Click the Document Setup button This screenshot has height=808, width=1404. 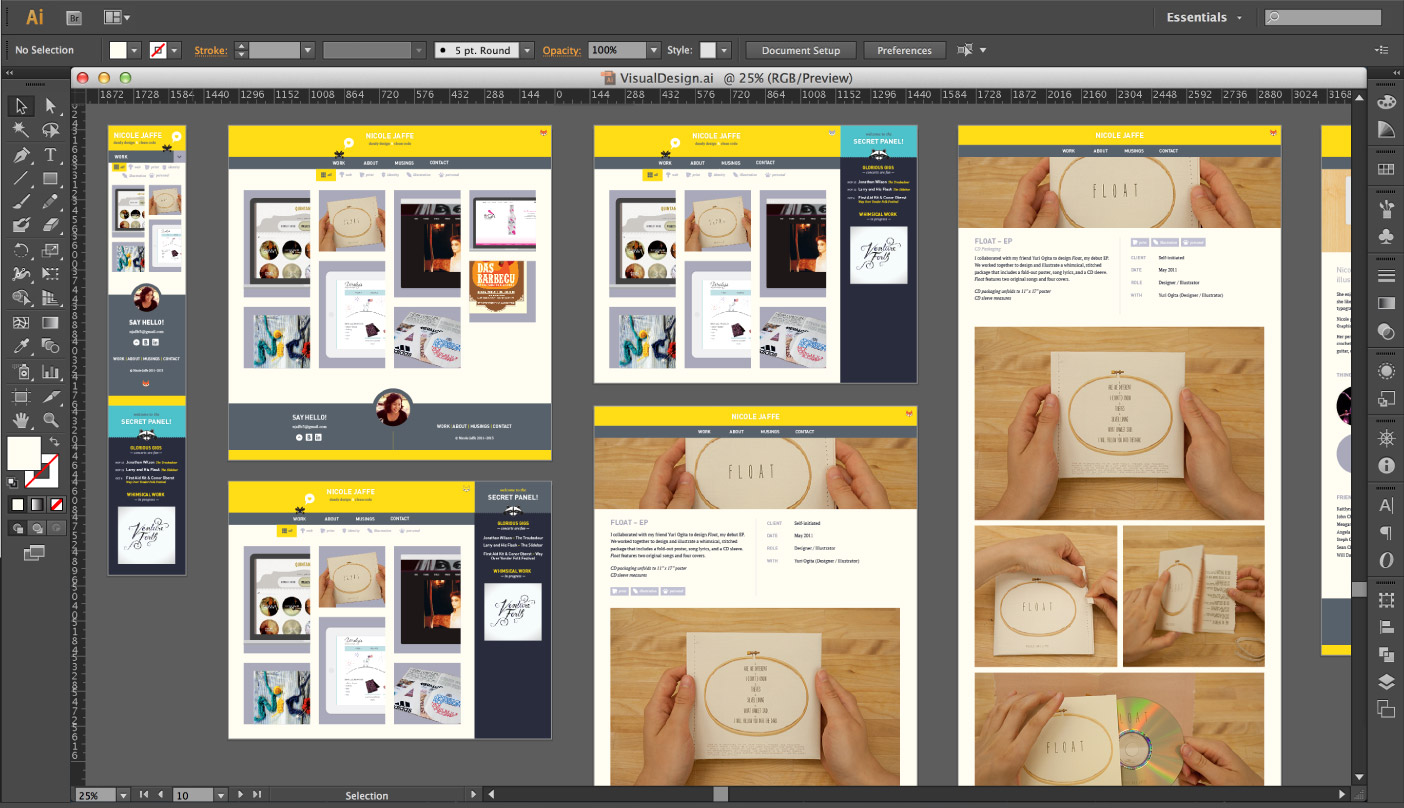pyautogui.click(x=800, y=50)
